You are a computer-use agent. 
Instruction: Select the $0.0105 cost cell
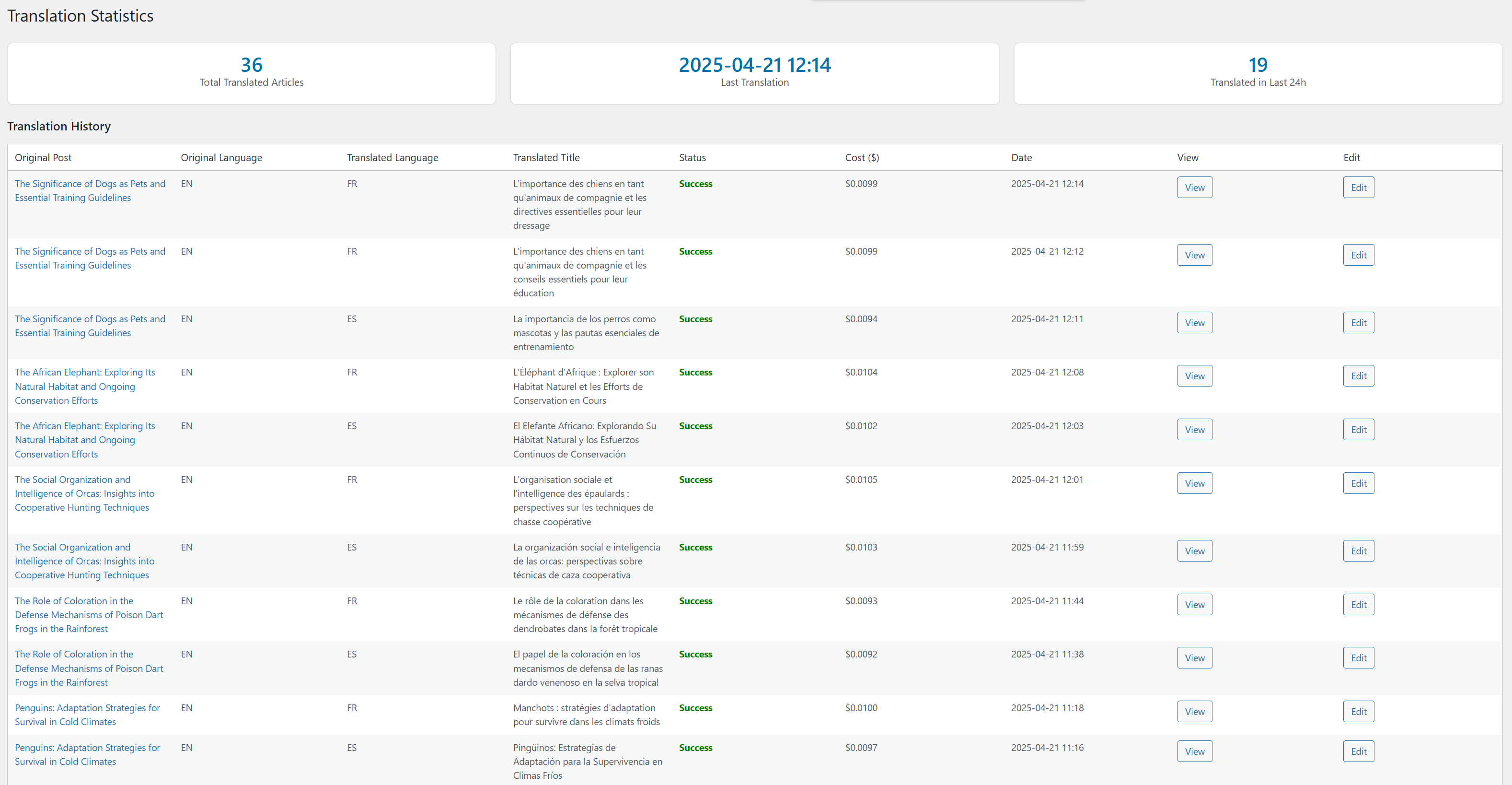tap(861, 480)
